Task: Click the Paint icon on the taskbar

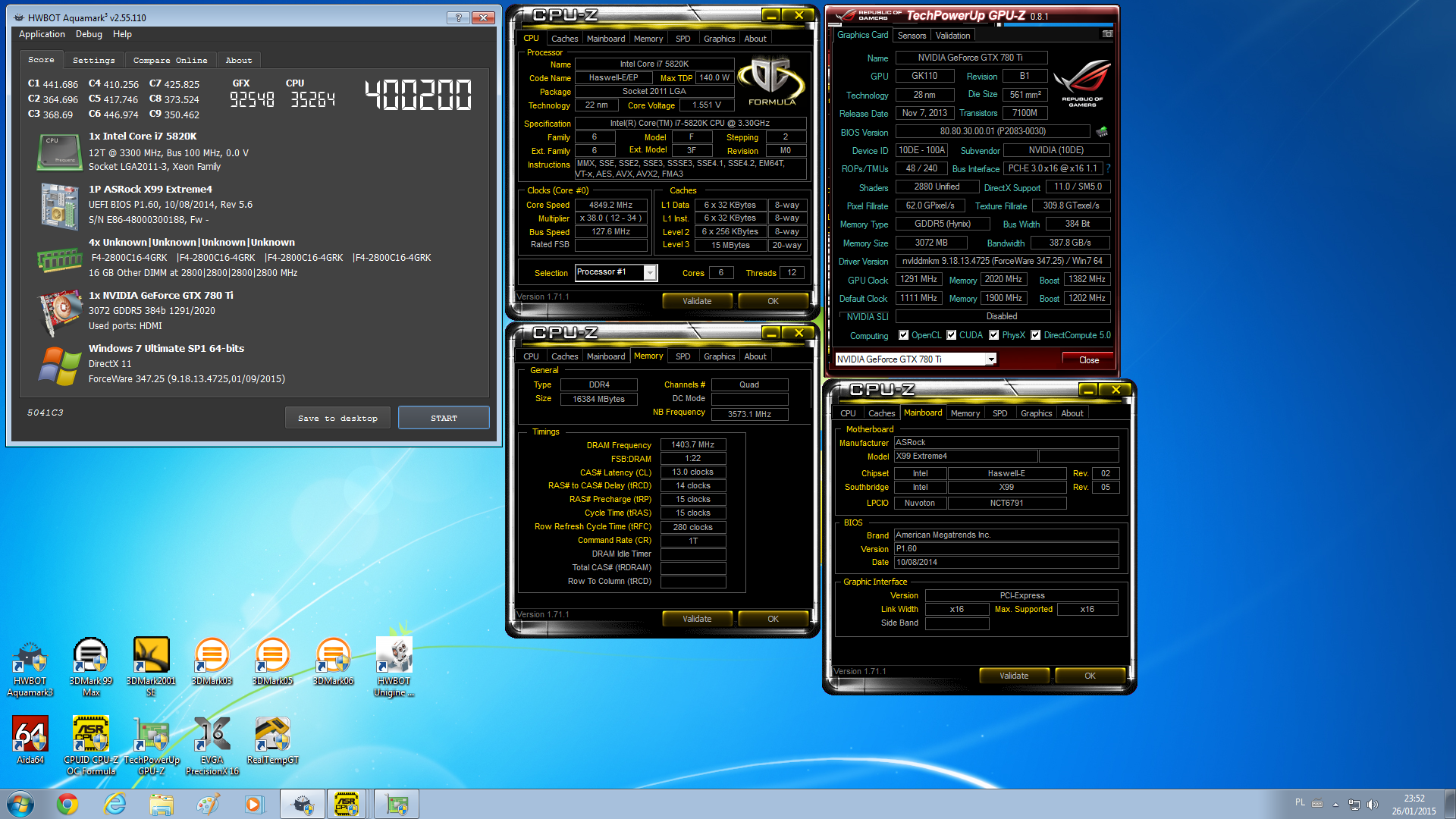Action: point(208,804)
